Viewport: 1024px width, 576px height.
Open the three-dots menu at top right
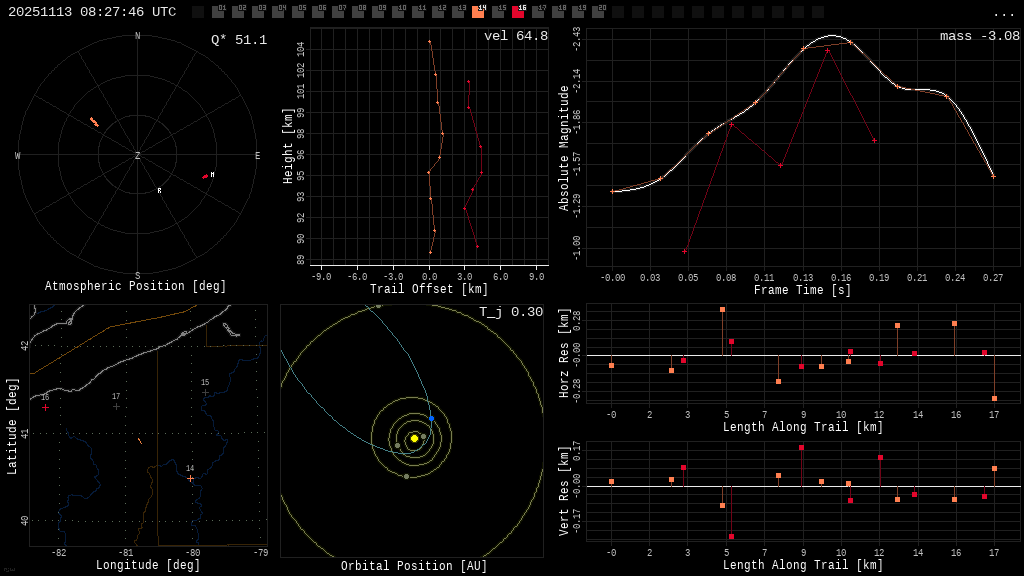1002,14
